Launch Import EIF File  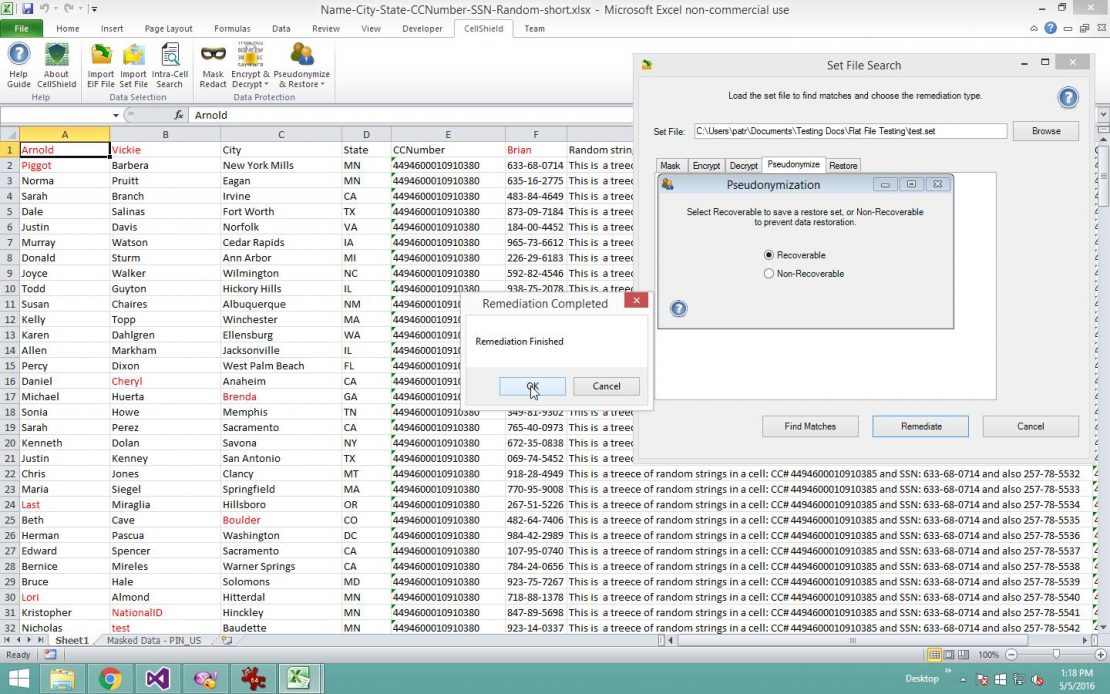click(x=101, y=65)
